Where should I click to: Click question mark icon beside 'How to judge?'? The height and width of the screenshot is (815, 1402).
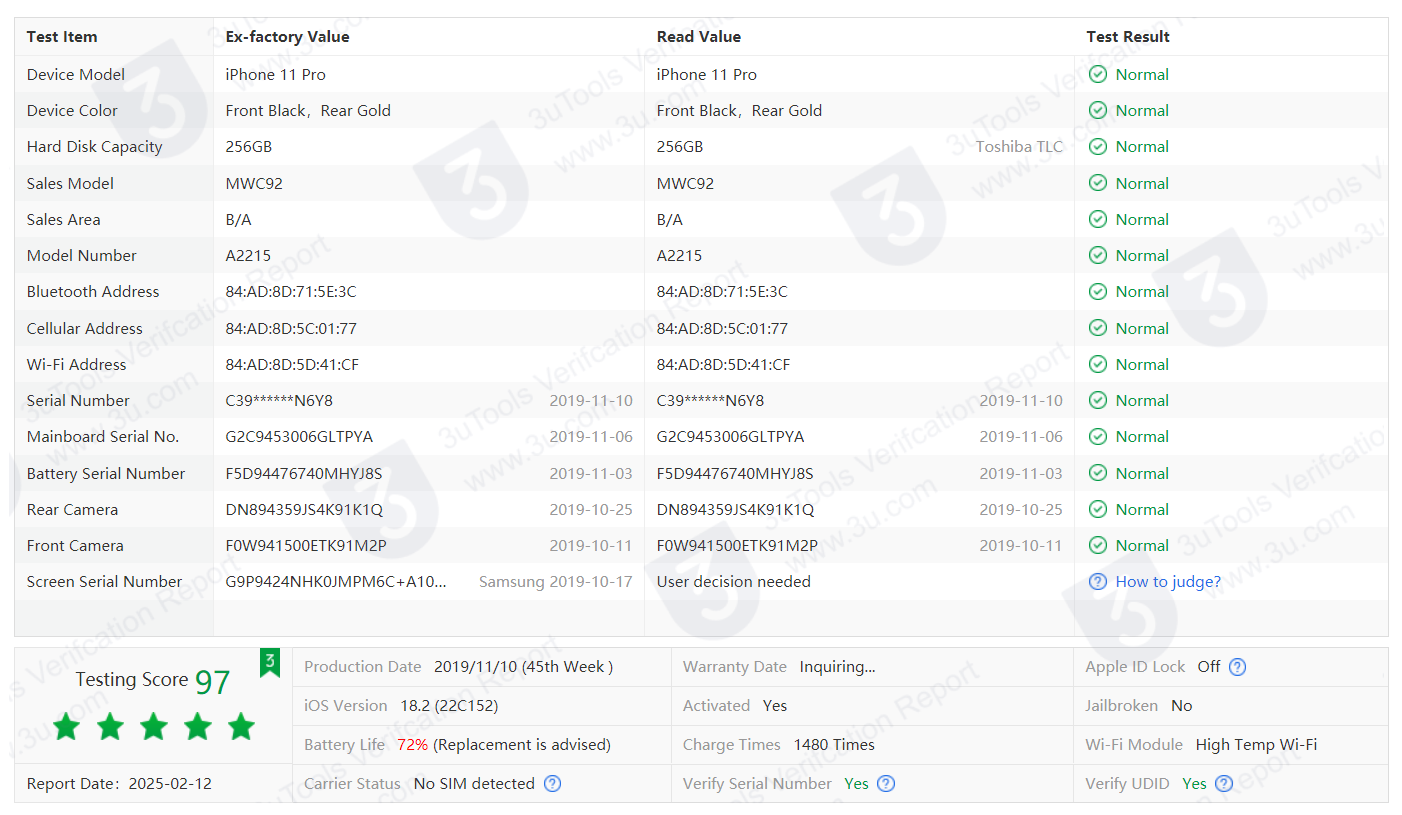coord(1098,582)
